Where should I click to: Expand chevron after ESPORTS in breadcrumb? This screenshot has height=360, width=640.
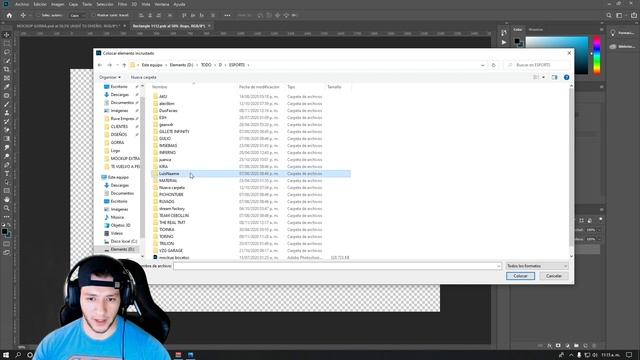[249, 65]
